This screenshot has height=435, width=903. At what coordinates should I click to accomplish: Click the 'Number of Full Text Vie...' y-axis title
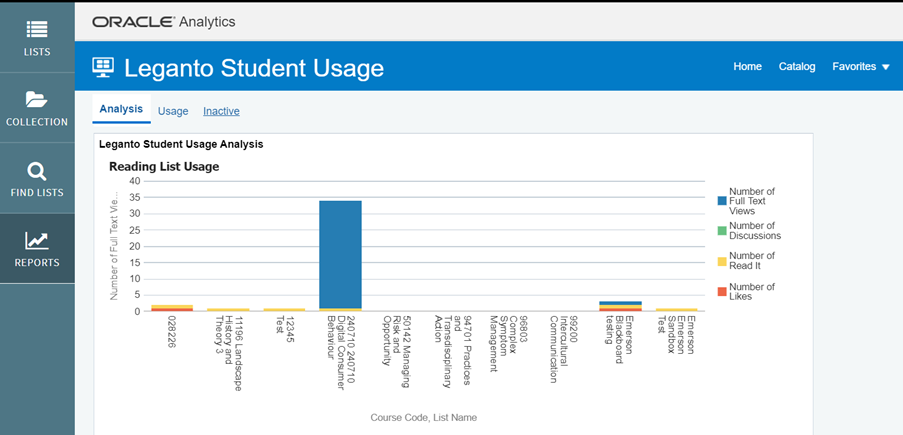pos(114,247)
